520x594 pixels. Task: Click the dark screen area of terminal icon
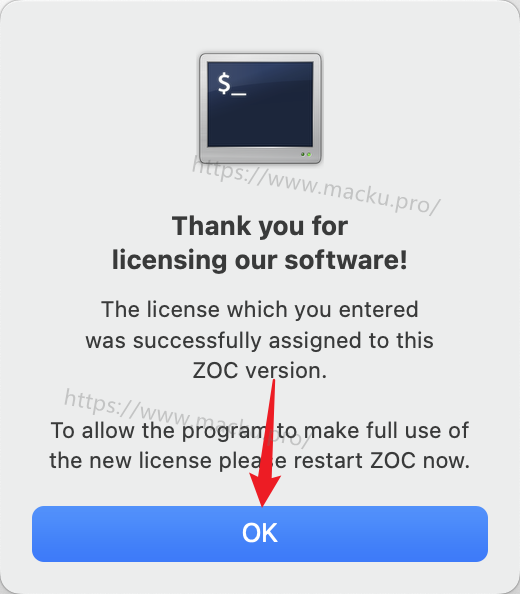(260, 104)
